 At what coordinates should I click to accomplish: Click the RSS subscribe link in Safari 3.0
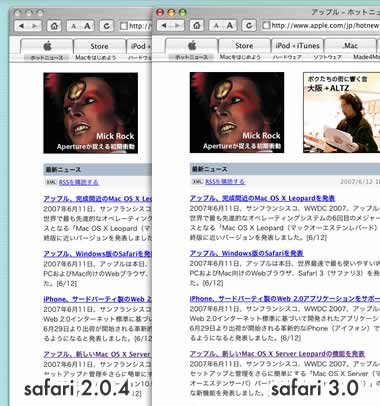(x=225, y=181)
